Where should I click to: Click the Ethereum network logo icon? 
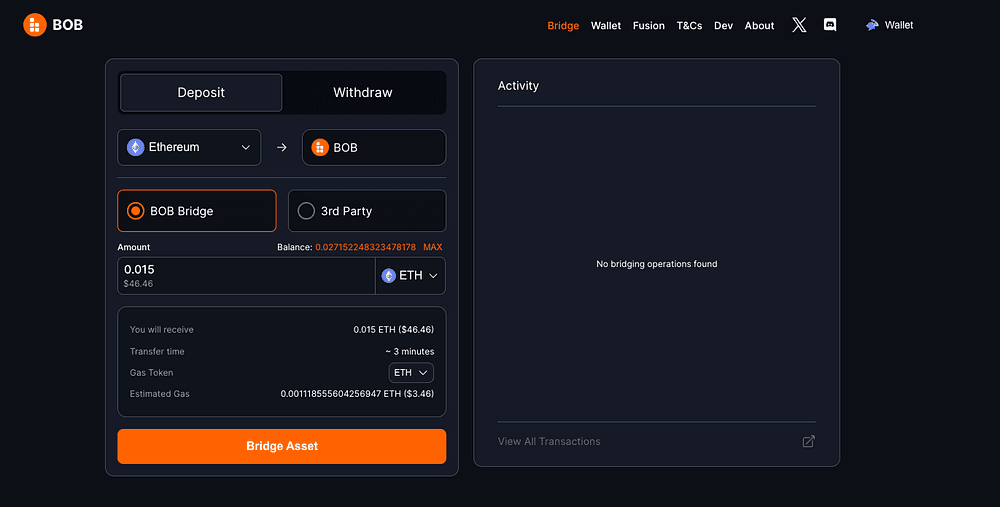click(x=135, y=147)
